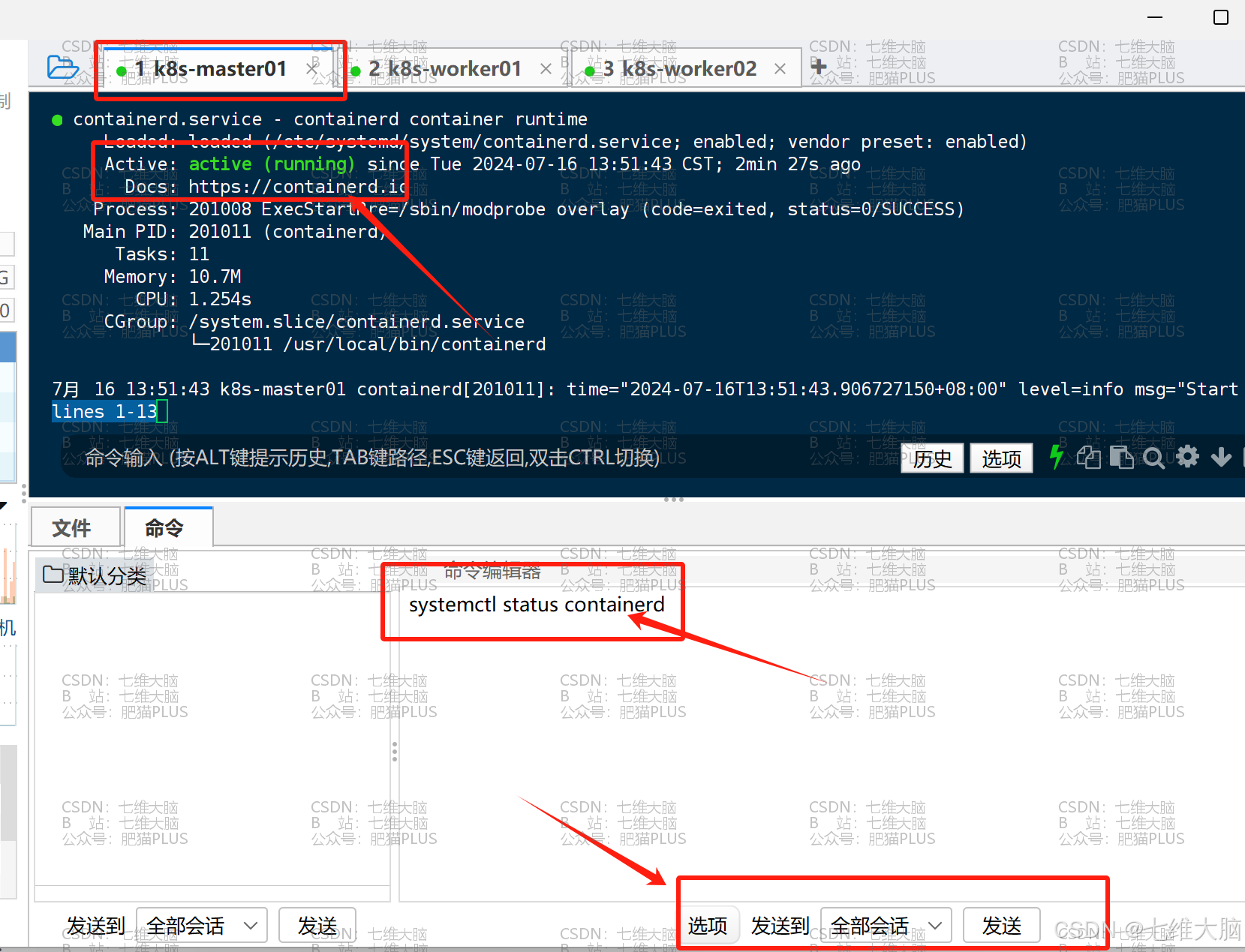Click the Process: 201008 ExecStartPre line
This screenshot has width=1245, height=952.
coord(528,209)
